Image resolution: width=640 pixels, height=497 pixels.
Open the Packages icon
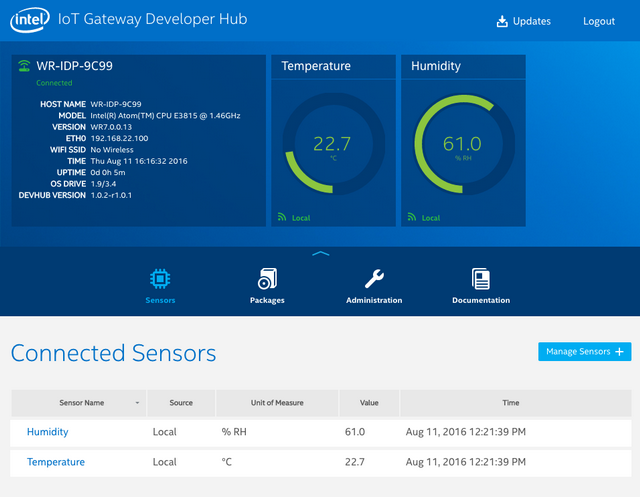(x=267, y=279)
